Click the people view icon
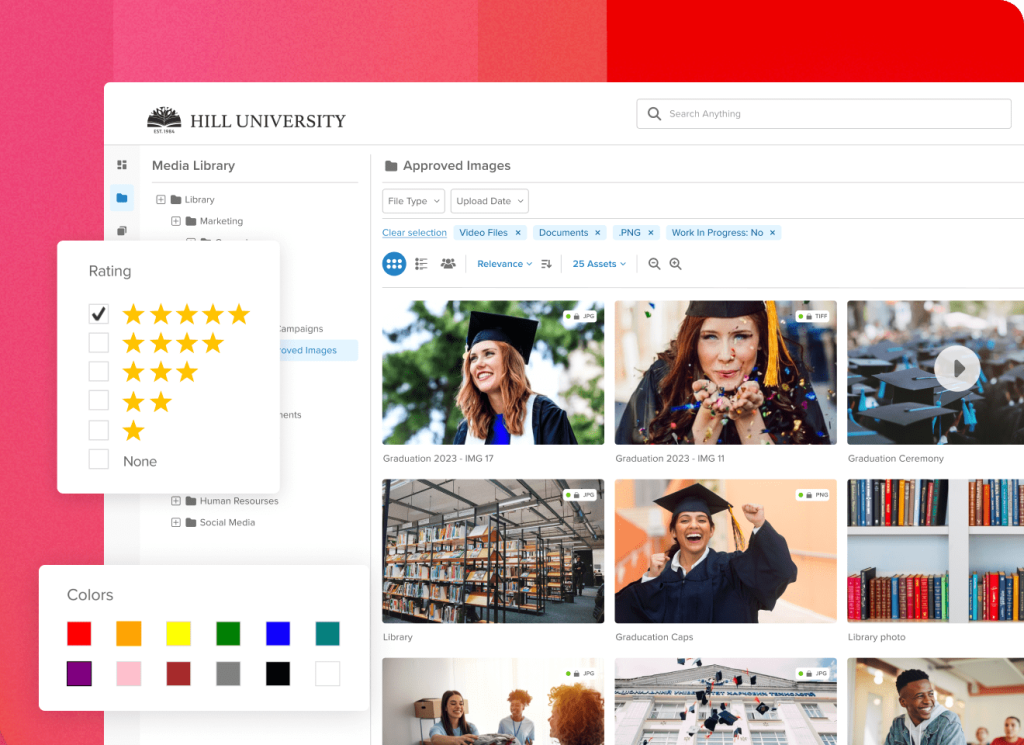This screenshot has height=745, width=1024. pyautogui.click(x=448, y=264)
